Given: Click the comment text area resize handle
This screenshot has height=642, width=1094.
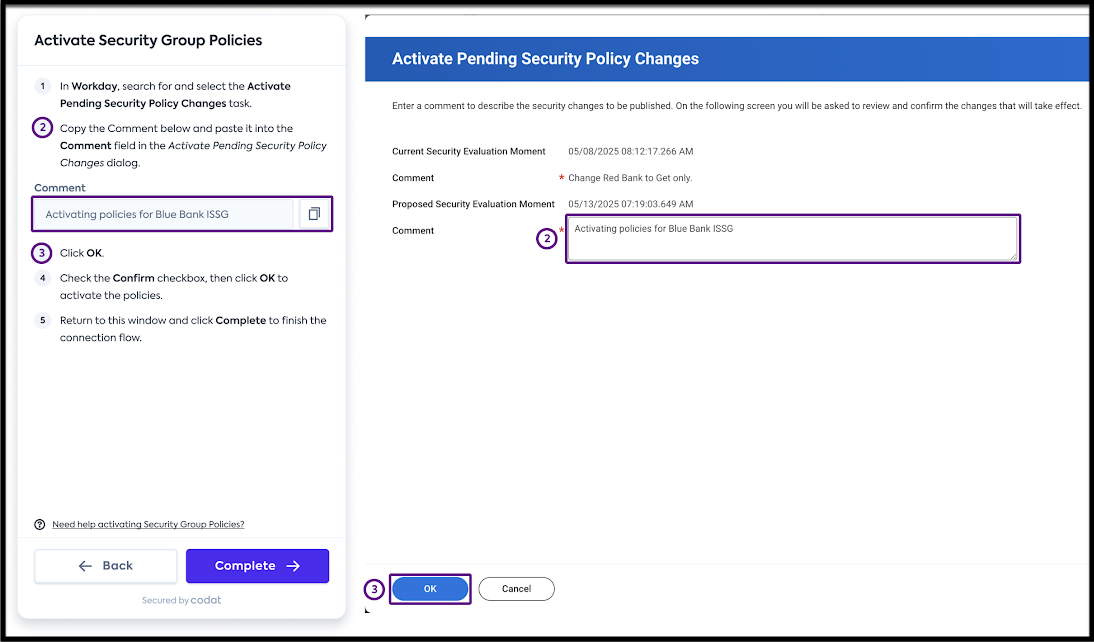Looking at the screenshot, I should (1012, 256).
